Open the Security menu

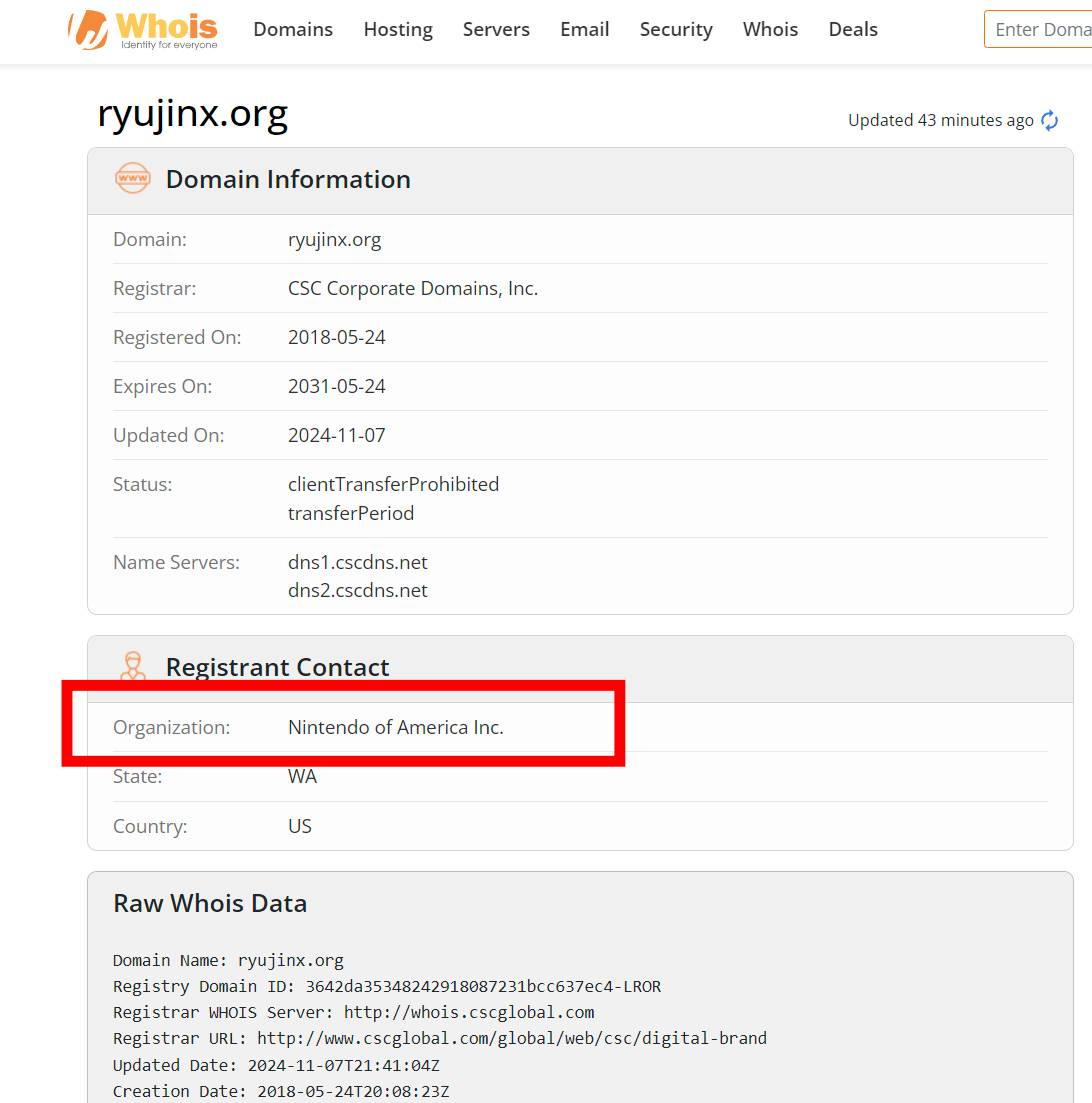675,30
